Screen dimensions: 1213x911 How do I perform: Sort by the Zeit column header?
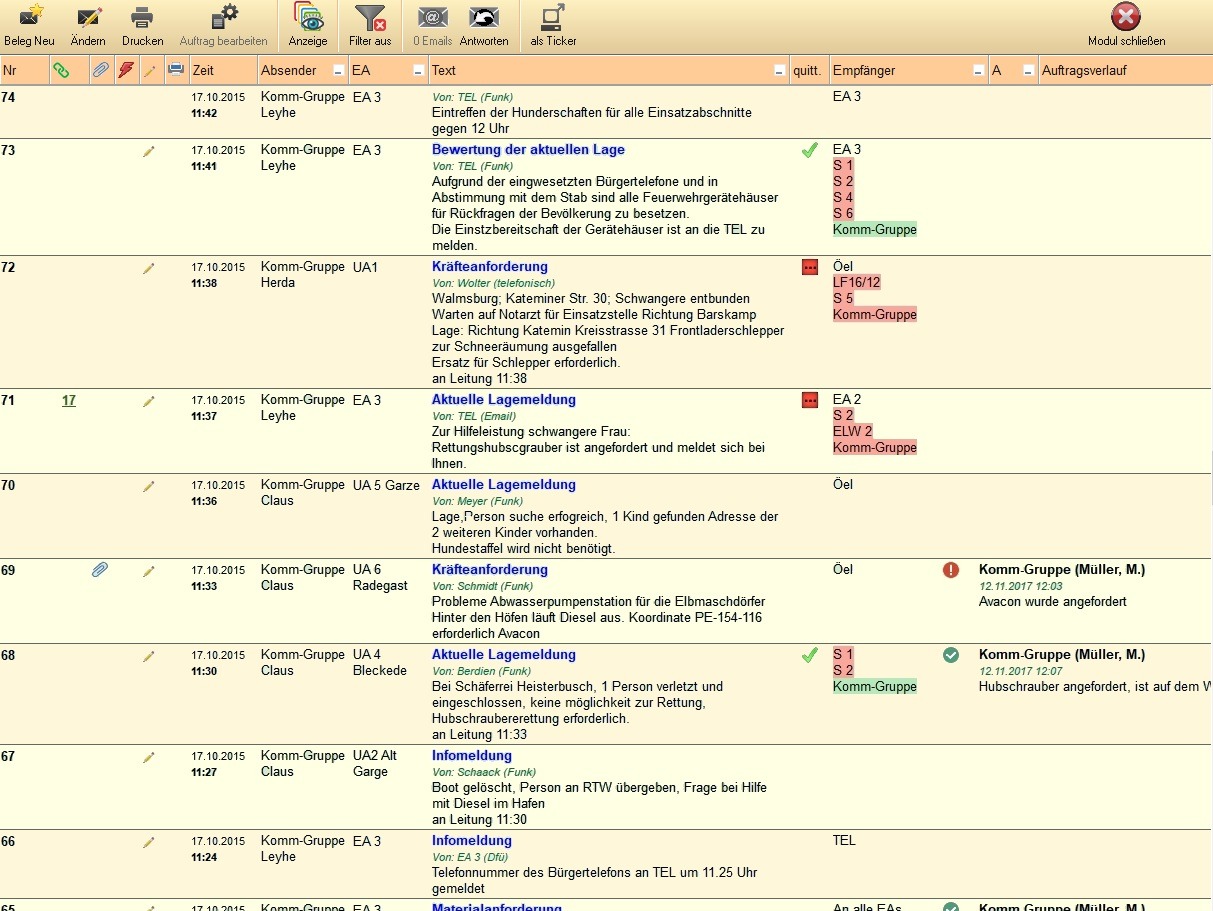(x=203, y=71)
